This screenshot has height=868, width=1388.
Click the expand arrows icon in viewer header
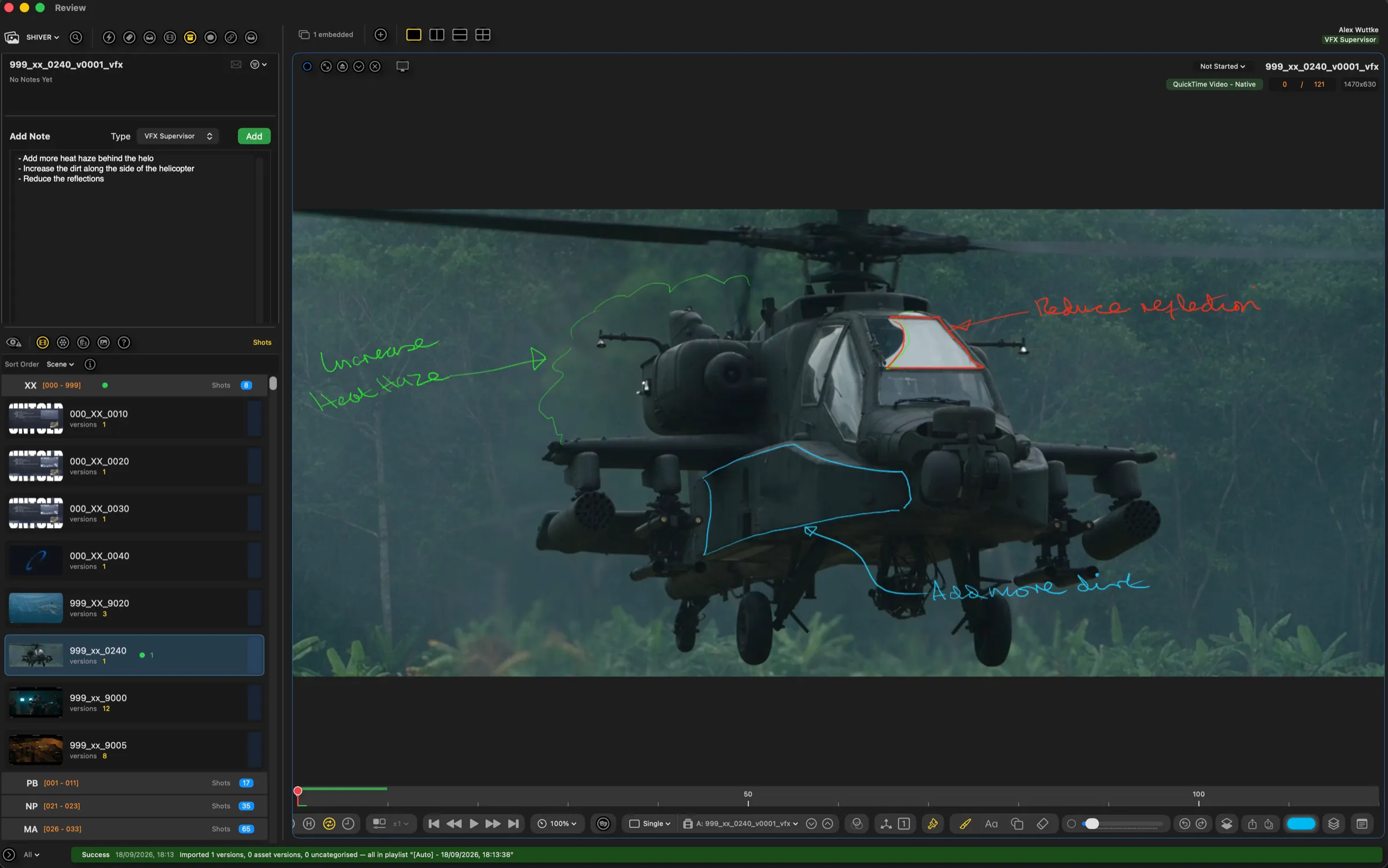tap(326, 67)
